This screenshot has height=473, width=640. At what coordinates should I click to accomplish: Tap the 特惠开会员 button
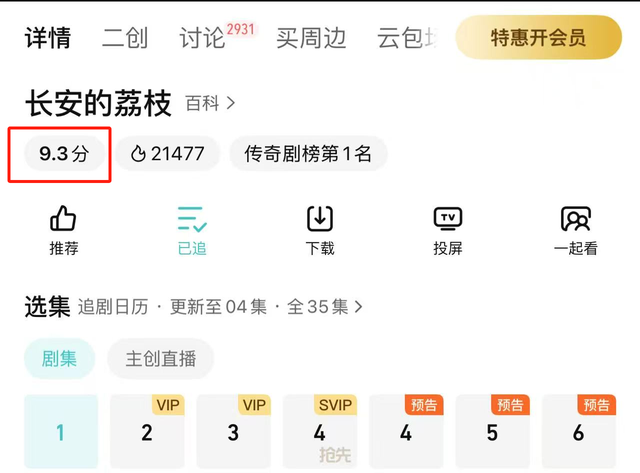pos(538,38)
